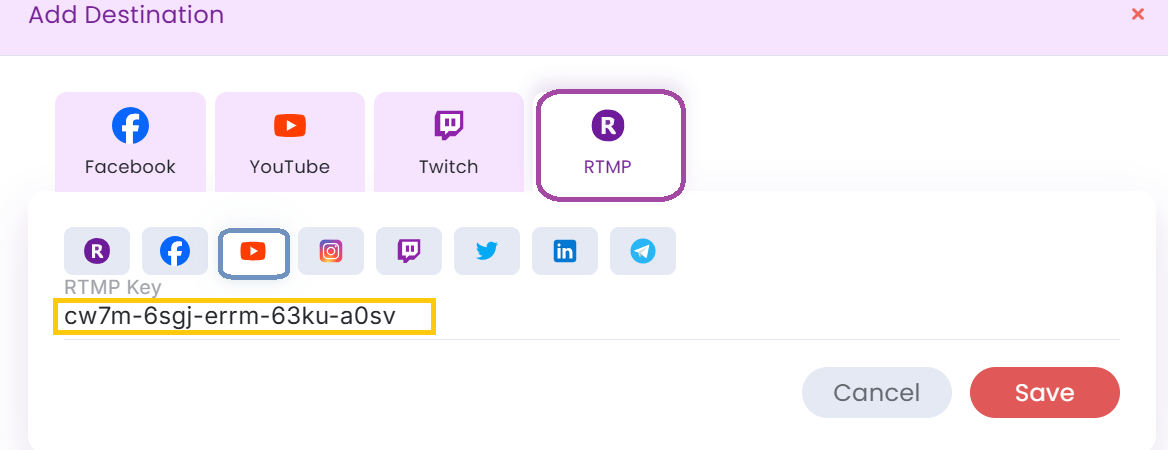Select the custom RTMP preset icon
Image resolution: width=1168 pixels, height=450 pixels.
point(97,251)
